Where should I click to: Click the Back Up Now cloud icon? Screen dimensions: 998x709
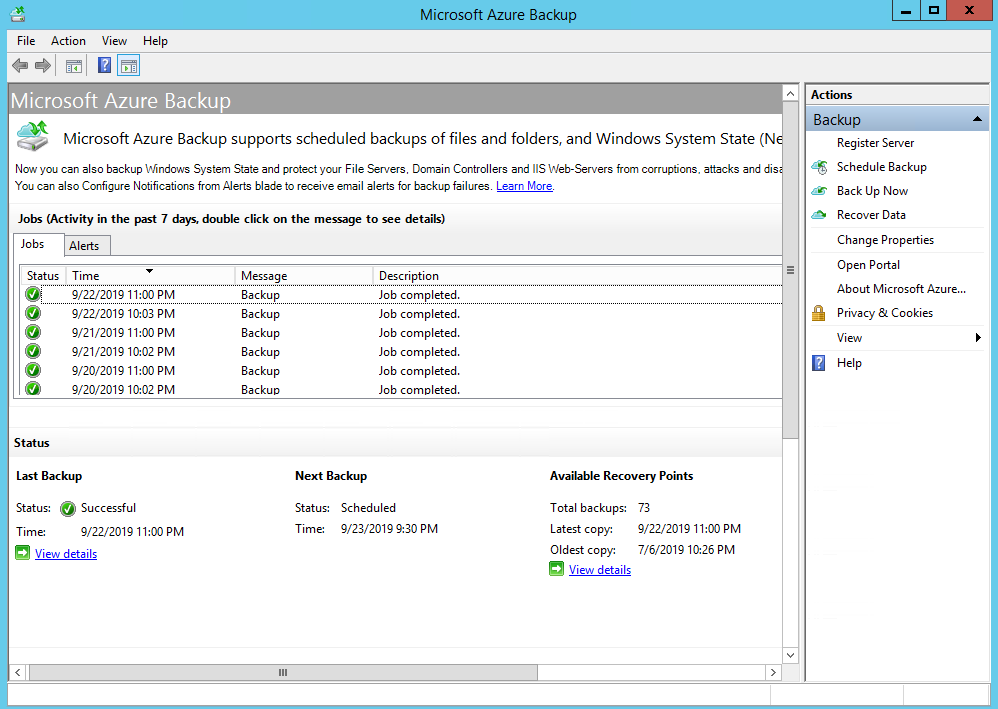point(819,191)
